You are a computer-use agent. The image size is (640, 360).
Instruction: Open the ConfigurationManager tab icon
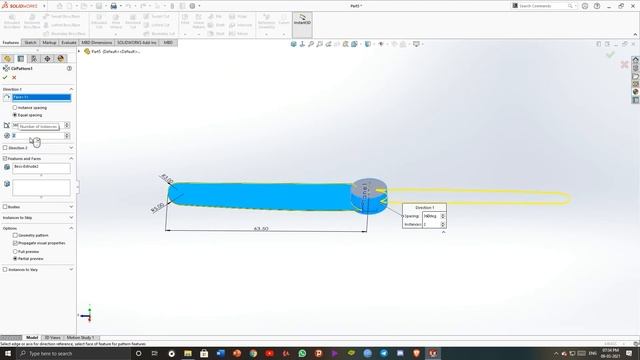pyautogui.click(x=34, y=59)
